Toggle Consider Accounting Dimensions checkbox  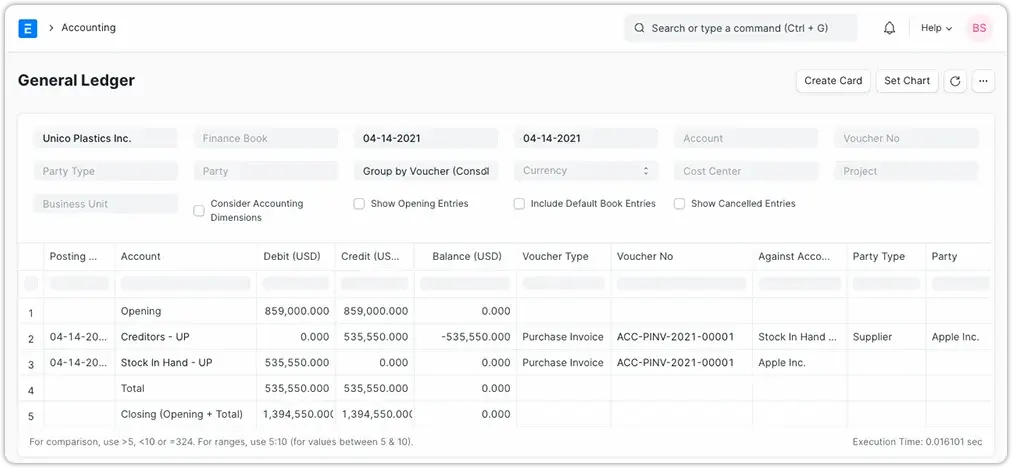199,210
